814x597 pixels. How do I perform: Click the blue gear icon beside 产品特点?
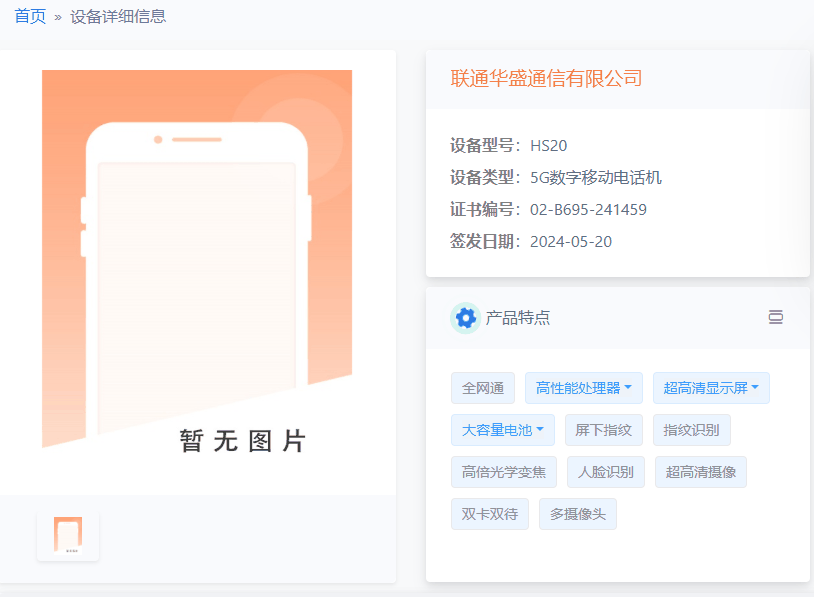[465, 318]
